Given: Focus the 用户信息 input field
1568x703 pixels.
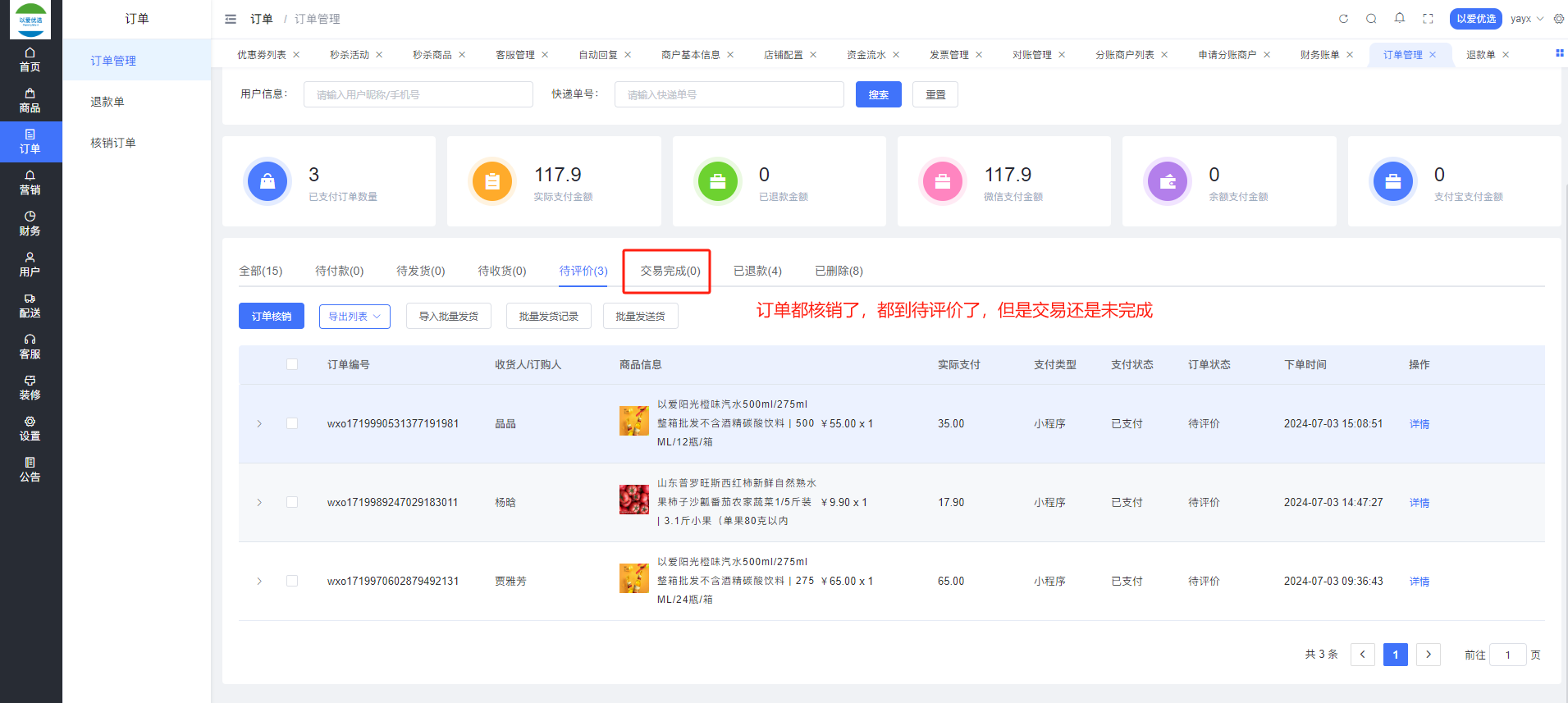Looking at the screenshot, I should pos(418,94).
